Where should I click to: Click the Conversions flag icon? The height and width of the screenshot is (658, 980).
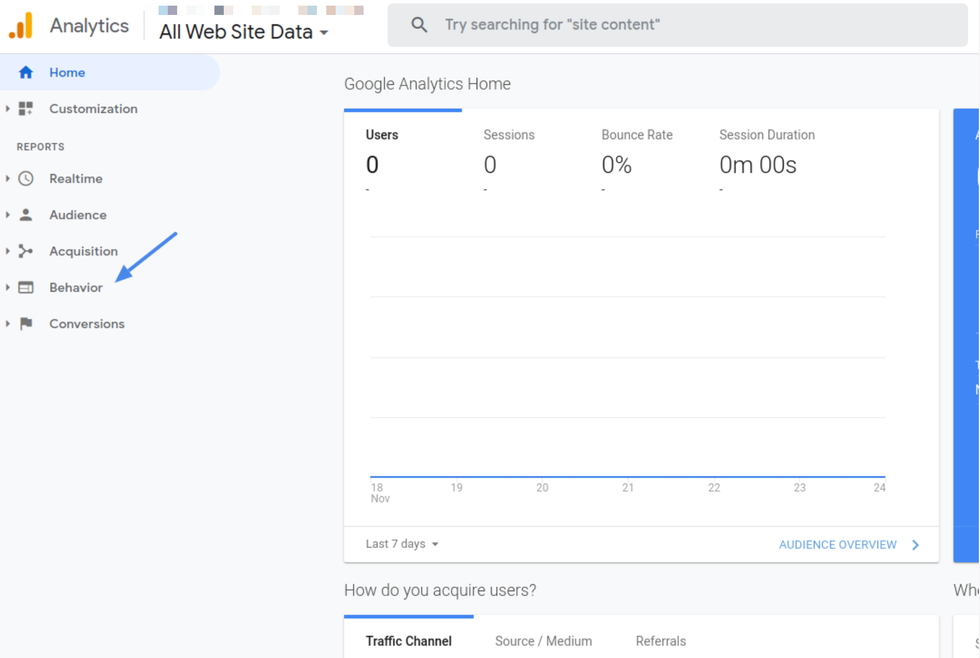(26, 324)
